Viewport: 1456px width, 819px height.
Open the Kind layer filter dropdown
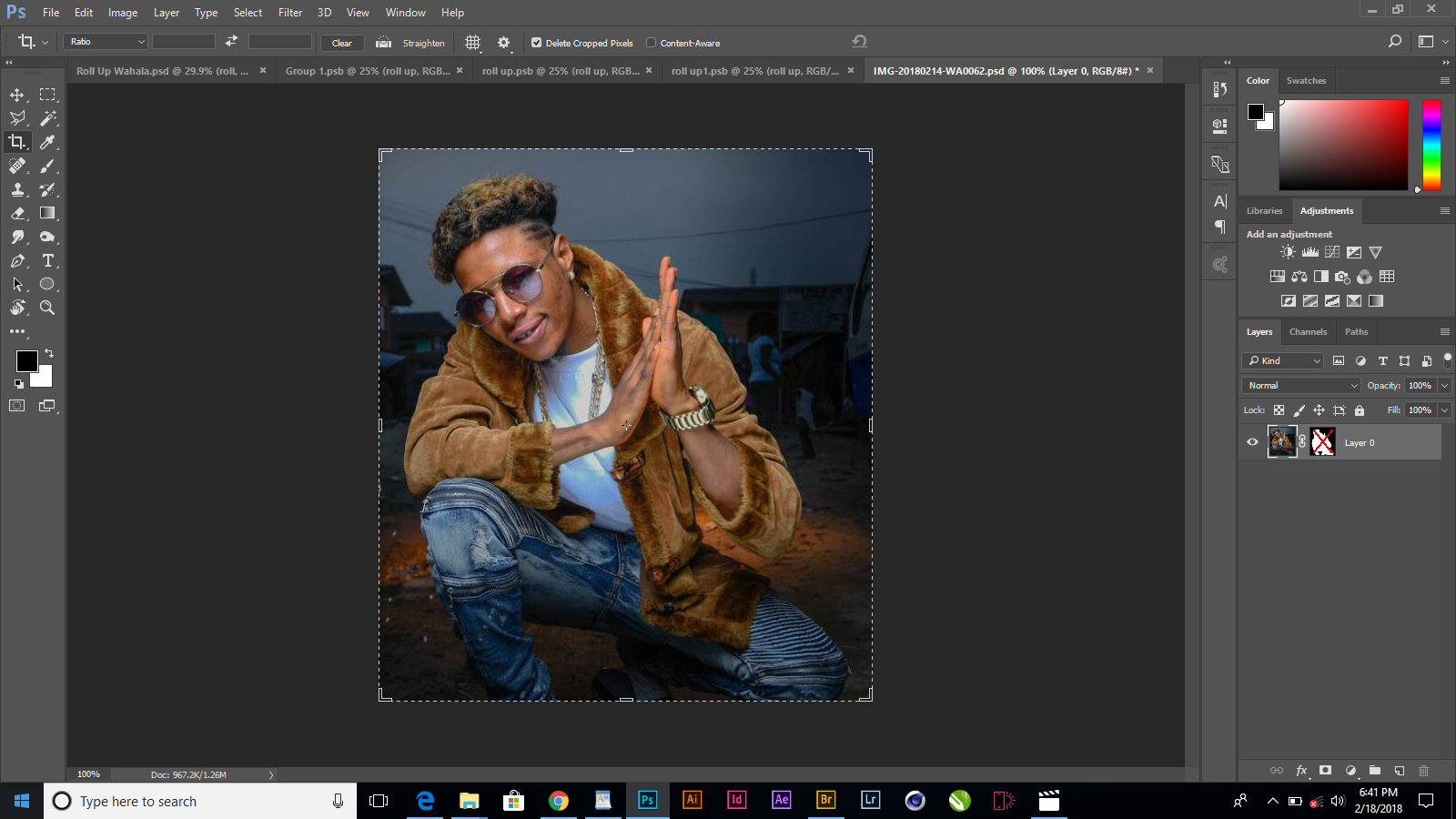coord(1283,361)
